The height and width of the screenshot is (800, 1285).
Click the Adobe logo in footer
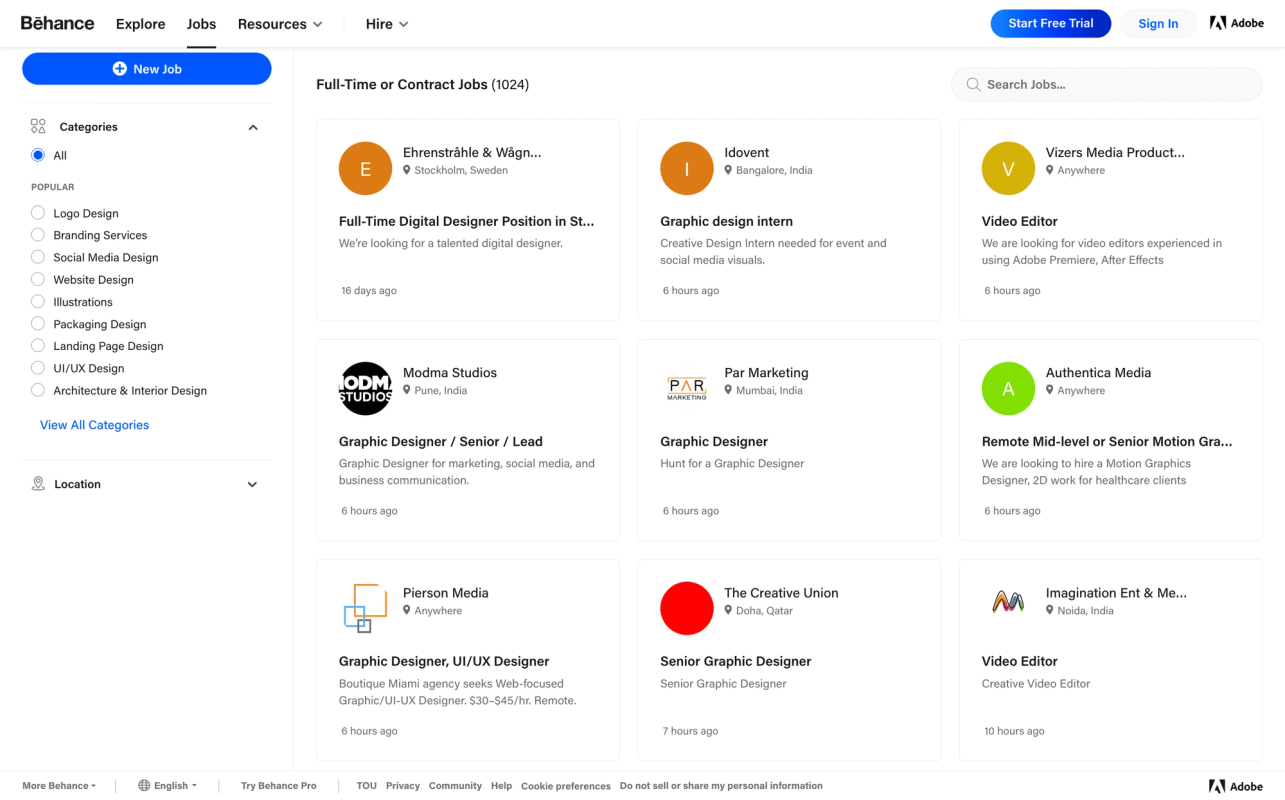coord(1236,786)
